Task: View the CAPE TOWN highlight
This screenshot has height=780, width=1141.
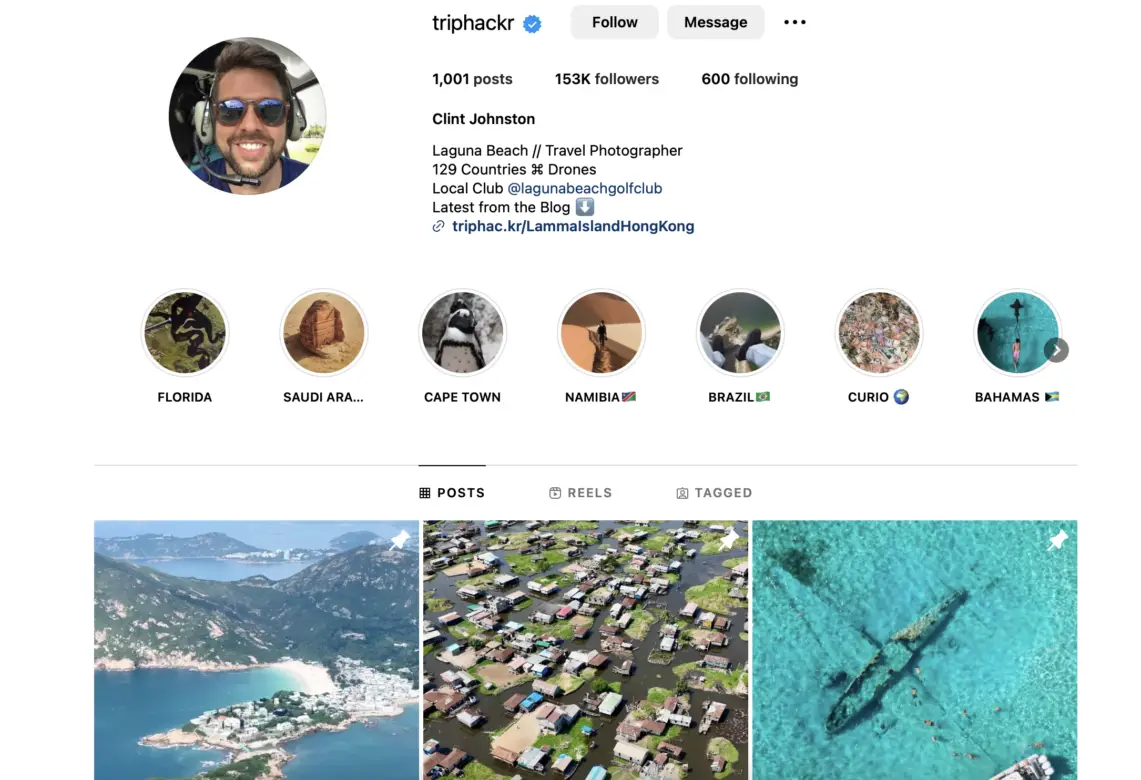Action: pyautogui.click(x=463, y=333)
